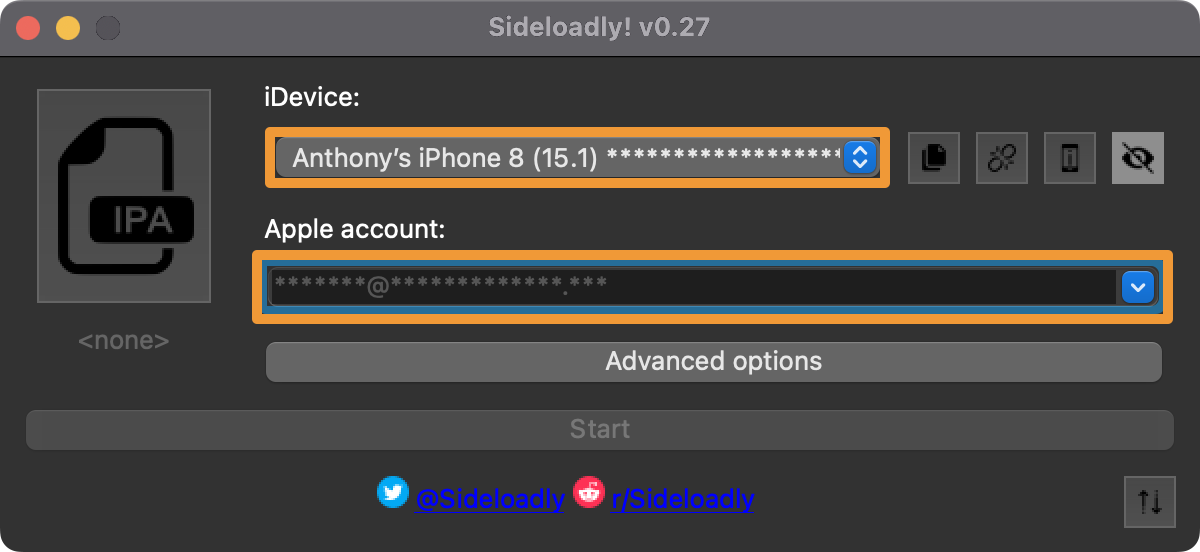Viewport: 1200px width, 552px height.
Task: Visit the r/Sideloadly Reddit link
Action: [x=682, y=499]
